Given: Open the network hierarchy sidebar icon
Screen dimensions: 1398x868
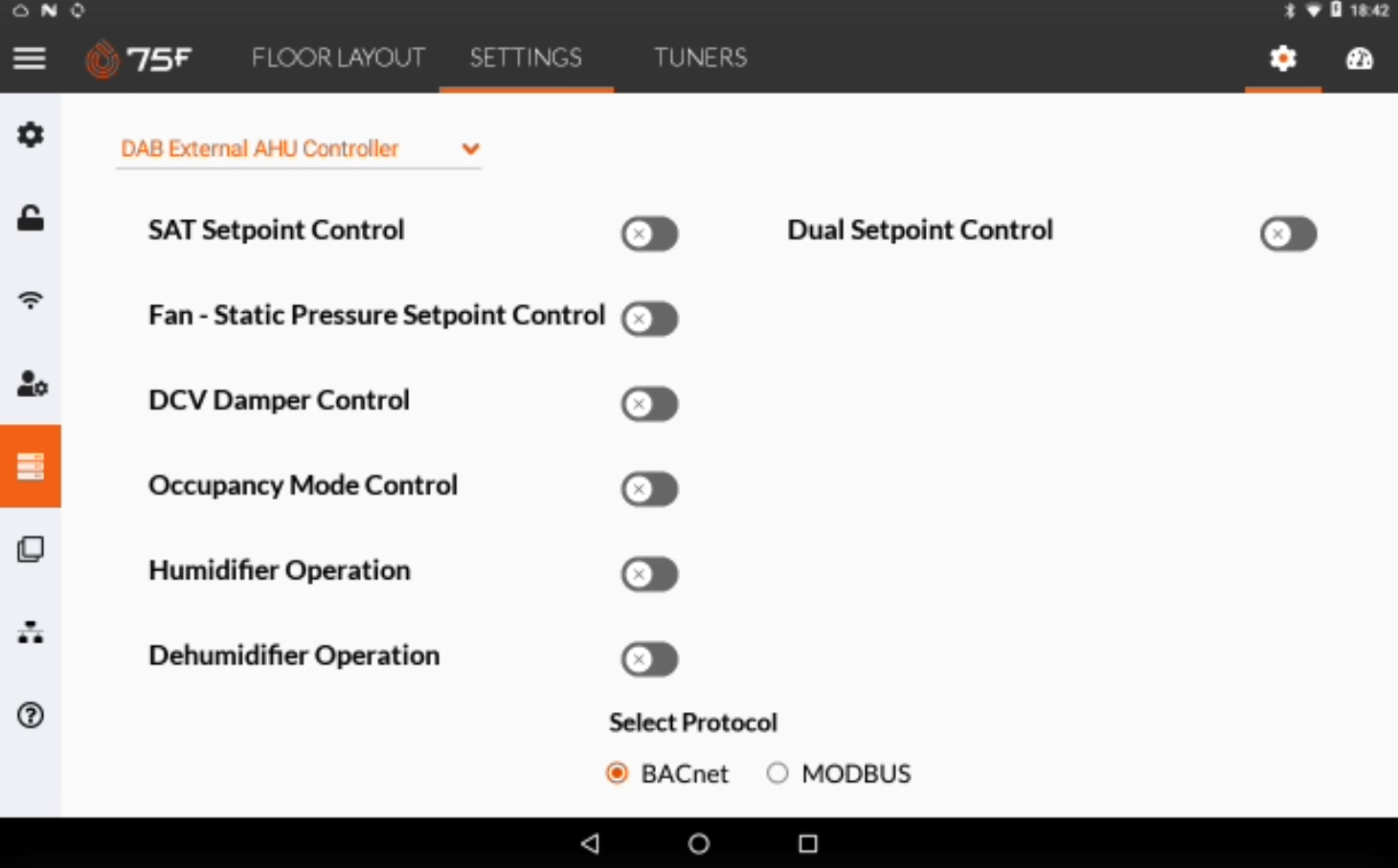Looking at the screenshot, I should (31, 633).
